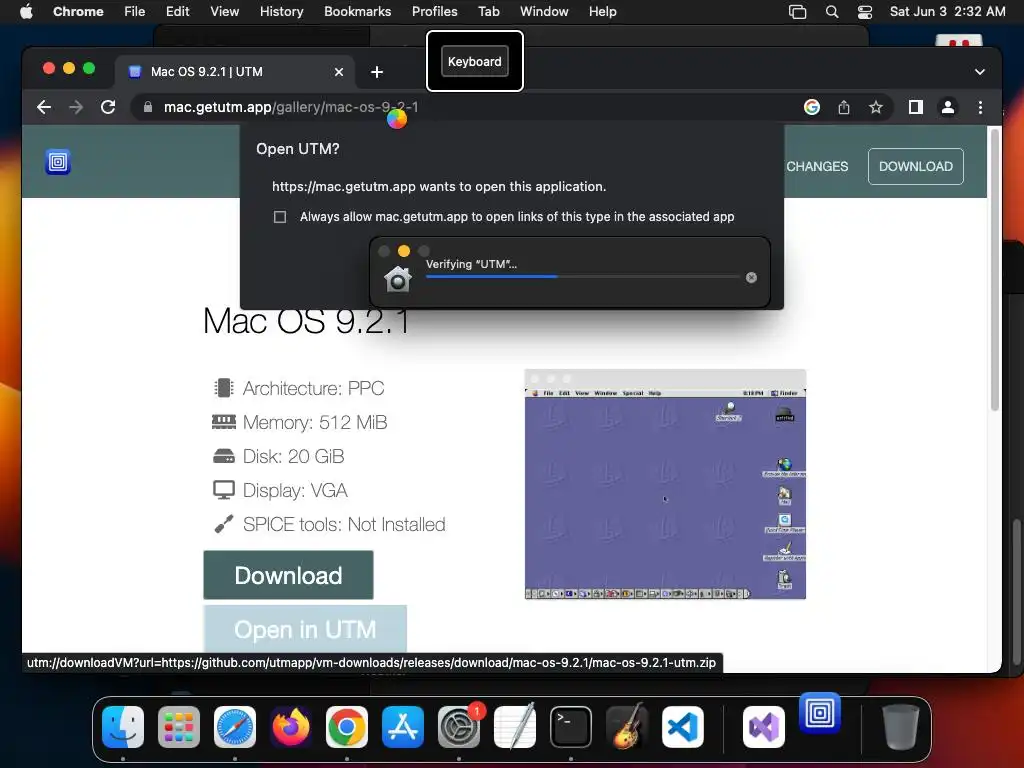The height and width of the screenshot is (768, 1024).
Task: View site info via the lock icon
Action: [x=148, y=107]
